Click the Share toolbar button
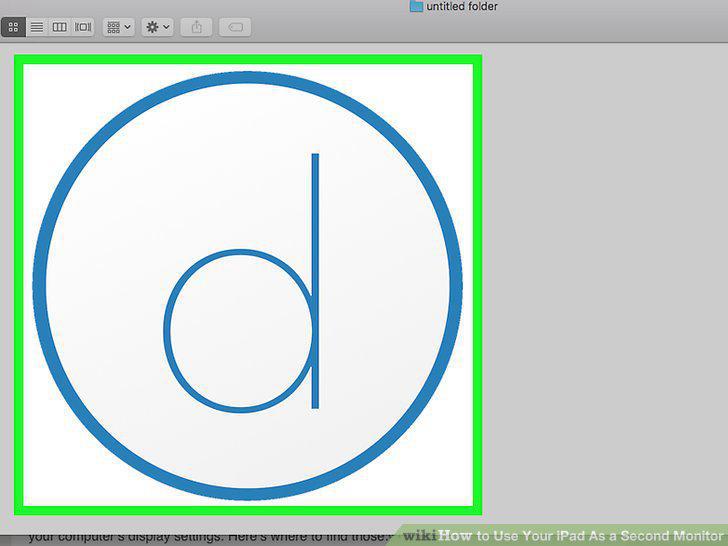 coord(196,27)
